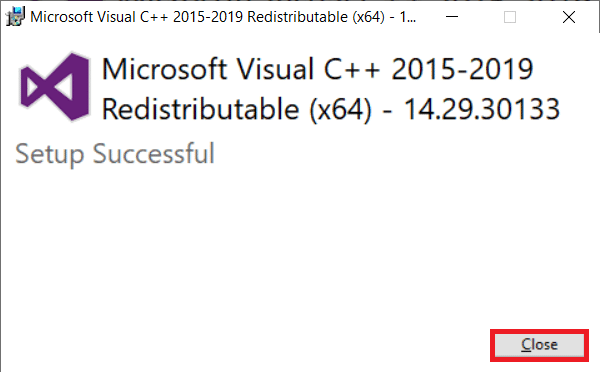Screen dimensions: 600x372
Task: Click "Visual" in the large heading
Action: (275, 69)
